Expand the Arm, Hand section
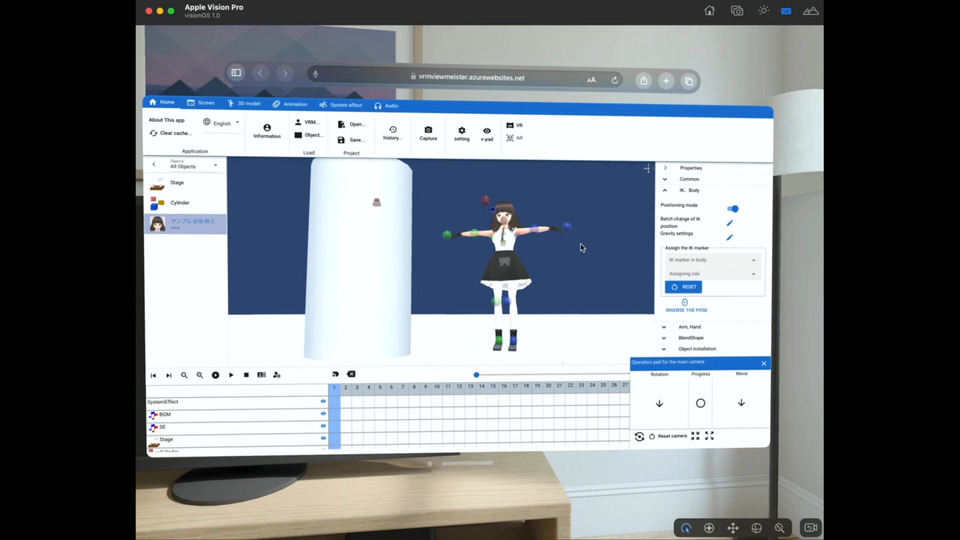Screen dimensions: 960x540 point(664,327)
